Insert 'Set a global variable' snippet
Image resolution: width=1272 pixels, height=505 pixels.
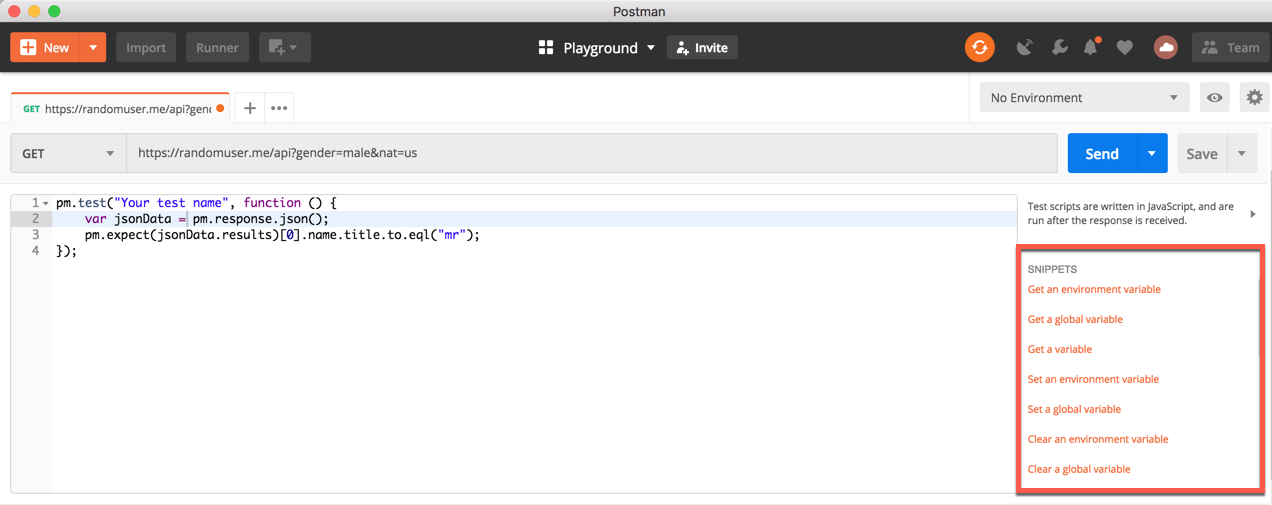[1074, 409]
